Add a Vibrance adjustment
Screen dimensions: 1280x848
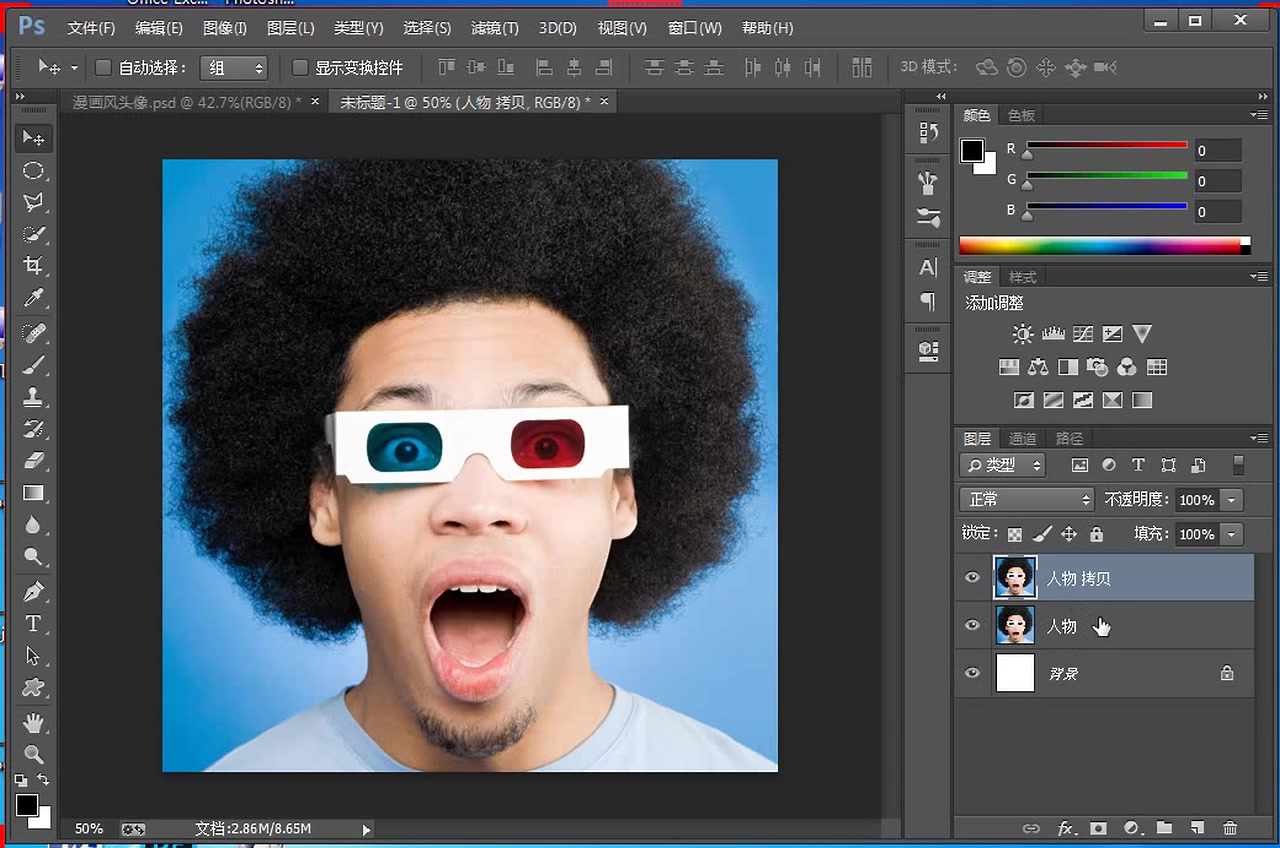point(1142,334)
